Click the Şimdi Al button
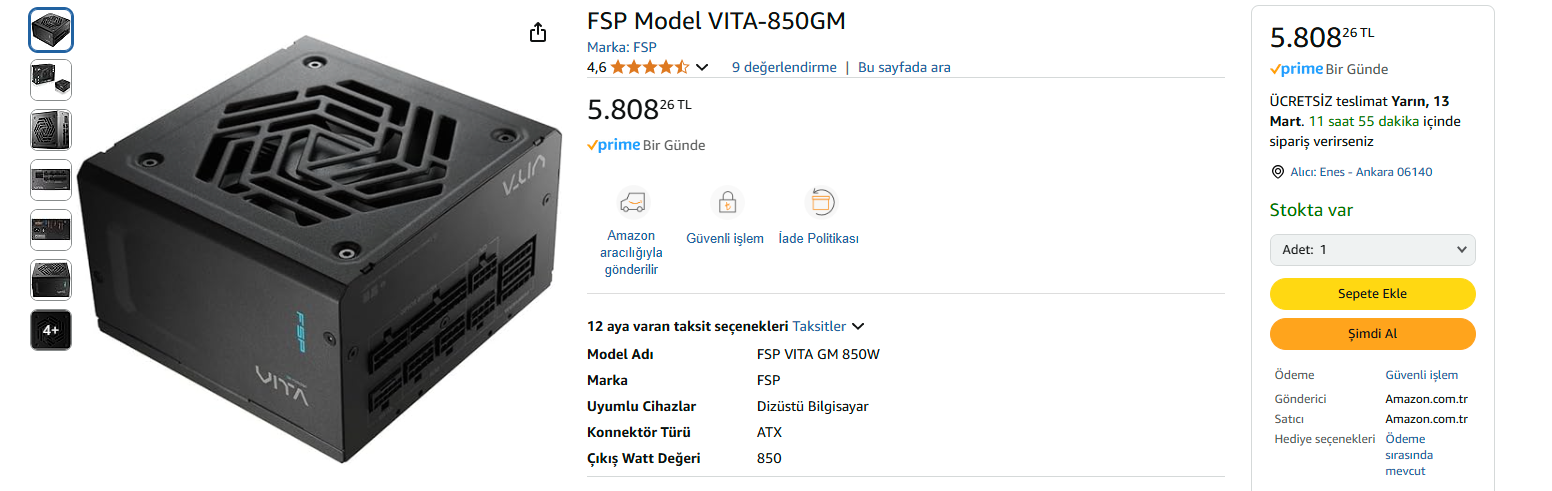This screenshot has height=491, width=1552. (1372, 334)
